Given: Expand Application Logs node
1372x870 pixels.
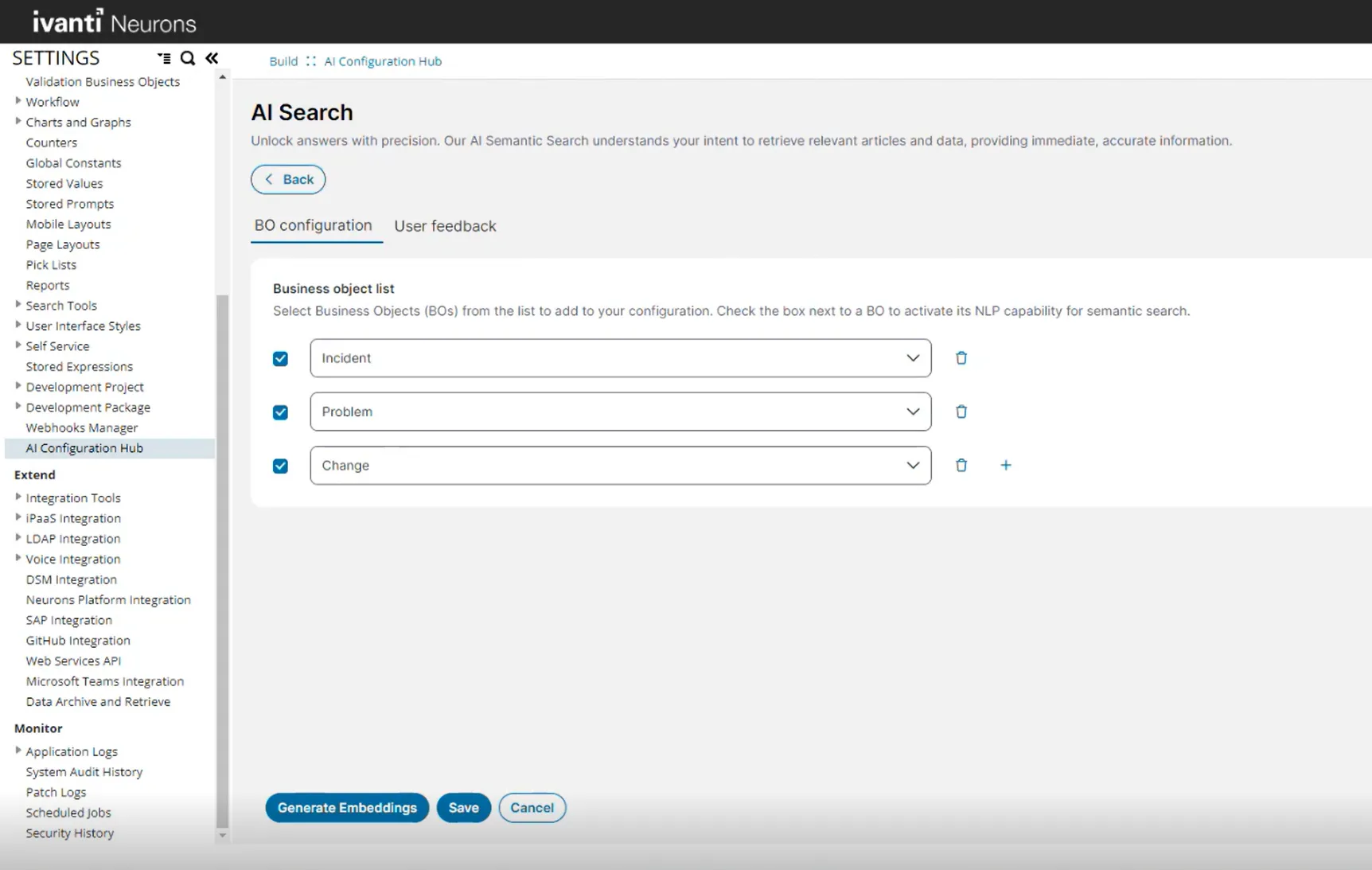Looking at the screenshot, I should click(18, 751).
